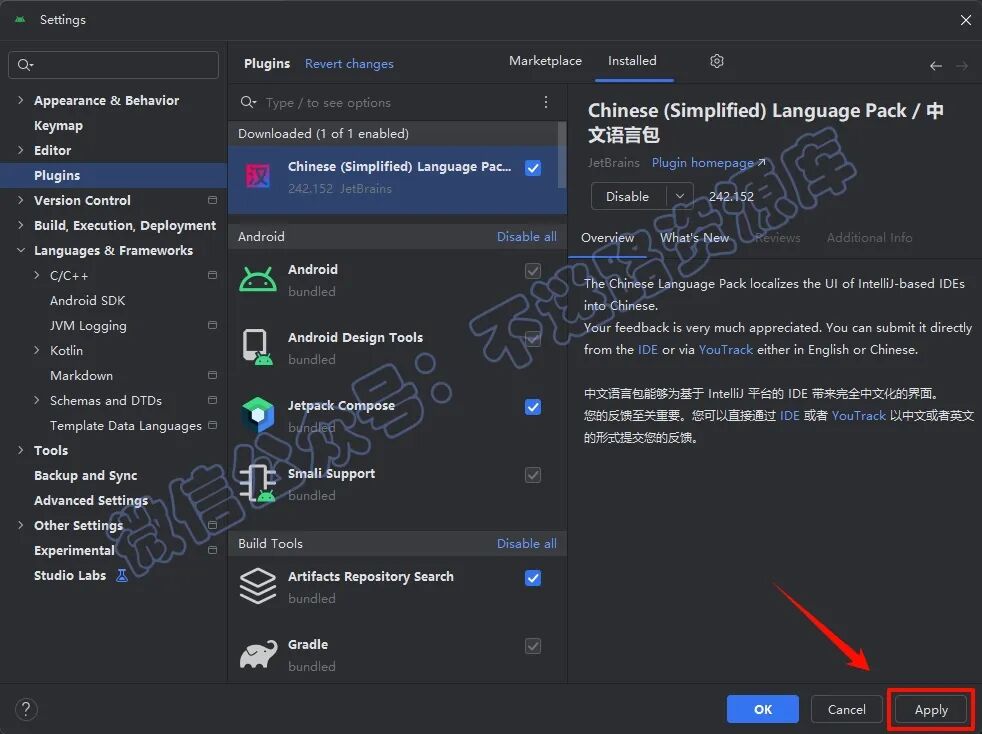Click the OK button
The width and height of the screenshot is (982, 734).
763,709
